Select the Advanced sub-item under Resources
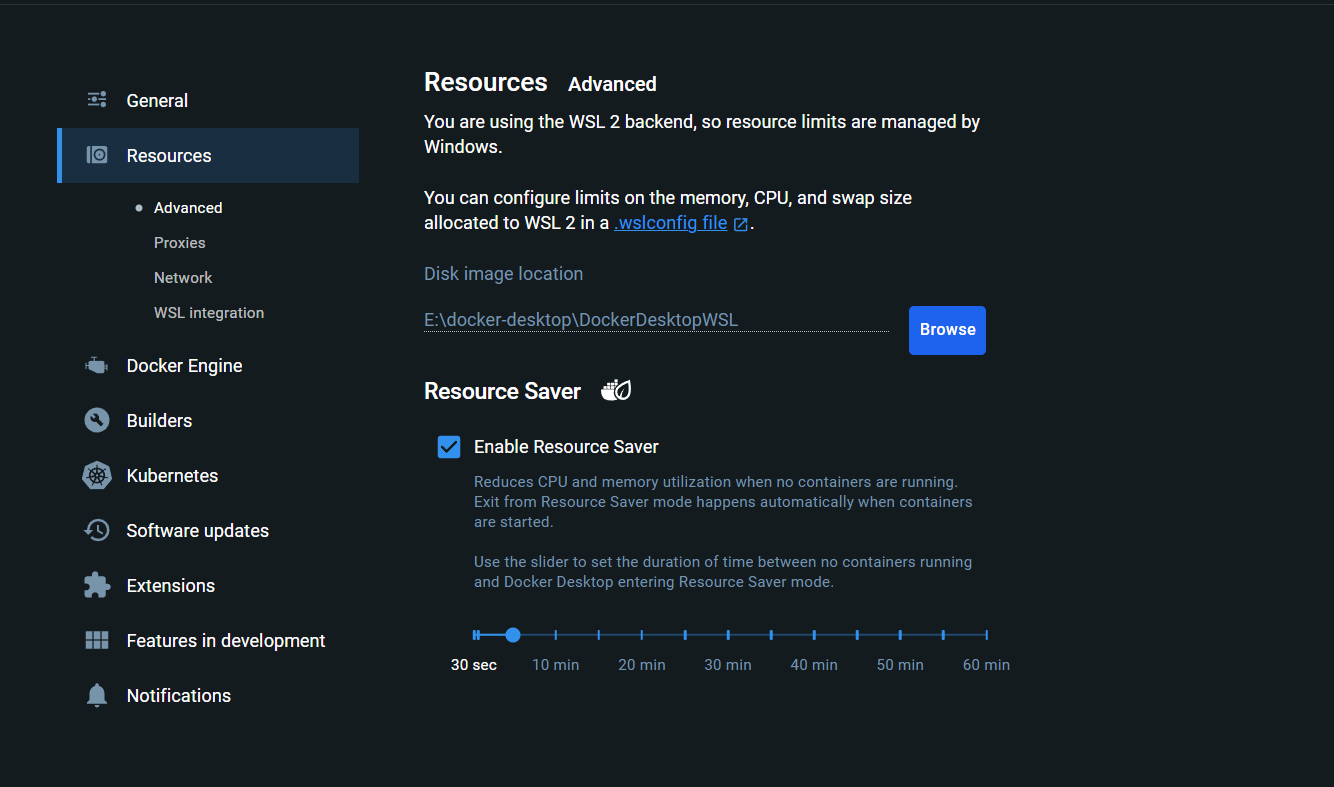The height and width of the screenshot is (787, 1334). tap(188, 208)
